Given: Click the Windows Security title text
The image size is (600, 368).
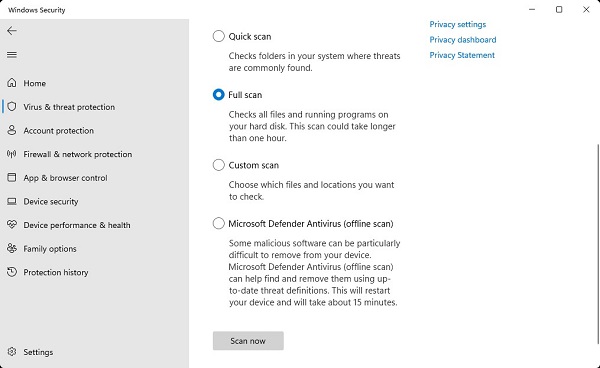Looking at the screenshot, I should click(37, 10).
